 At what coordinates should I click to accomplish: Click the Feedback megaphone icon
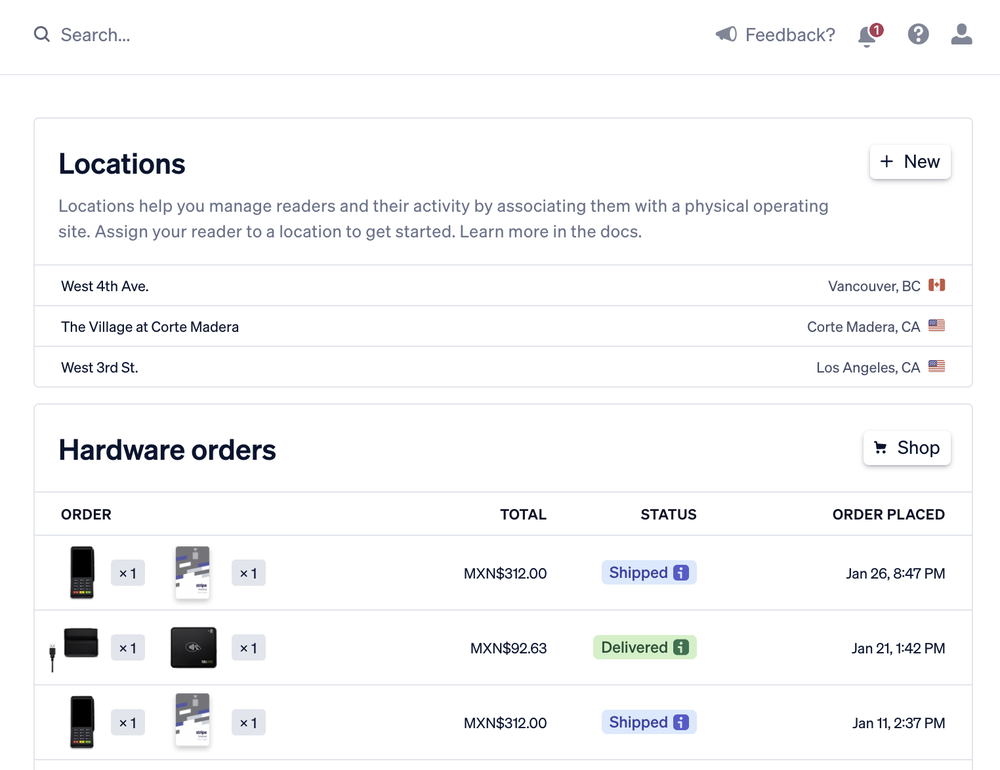726,34
